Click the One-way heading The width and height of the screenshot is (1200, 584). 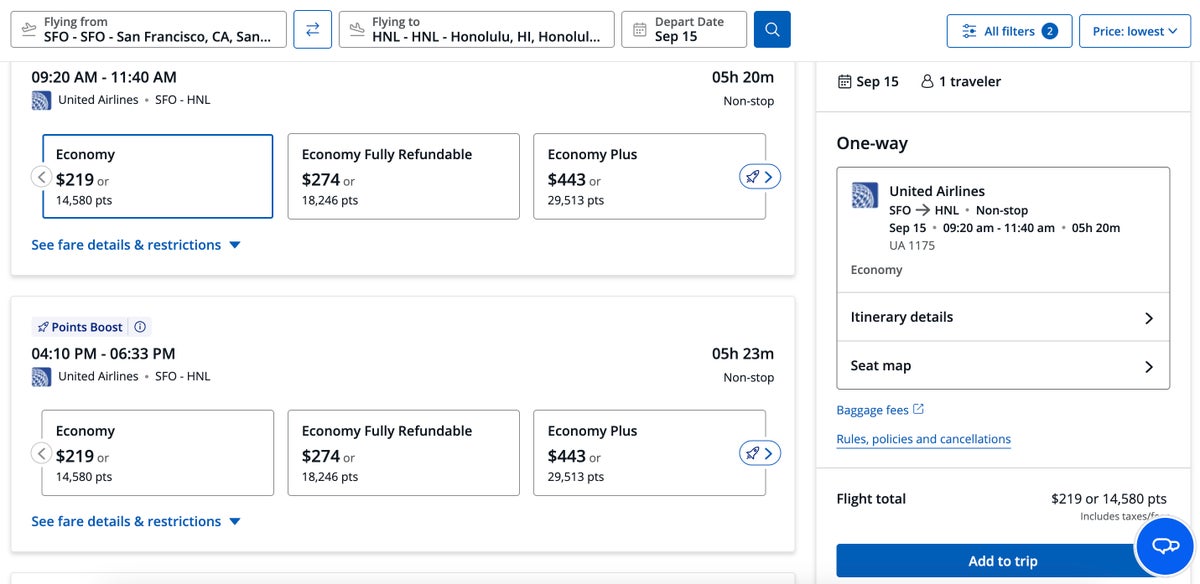[x=872, y=144]
